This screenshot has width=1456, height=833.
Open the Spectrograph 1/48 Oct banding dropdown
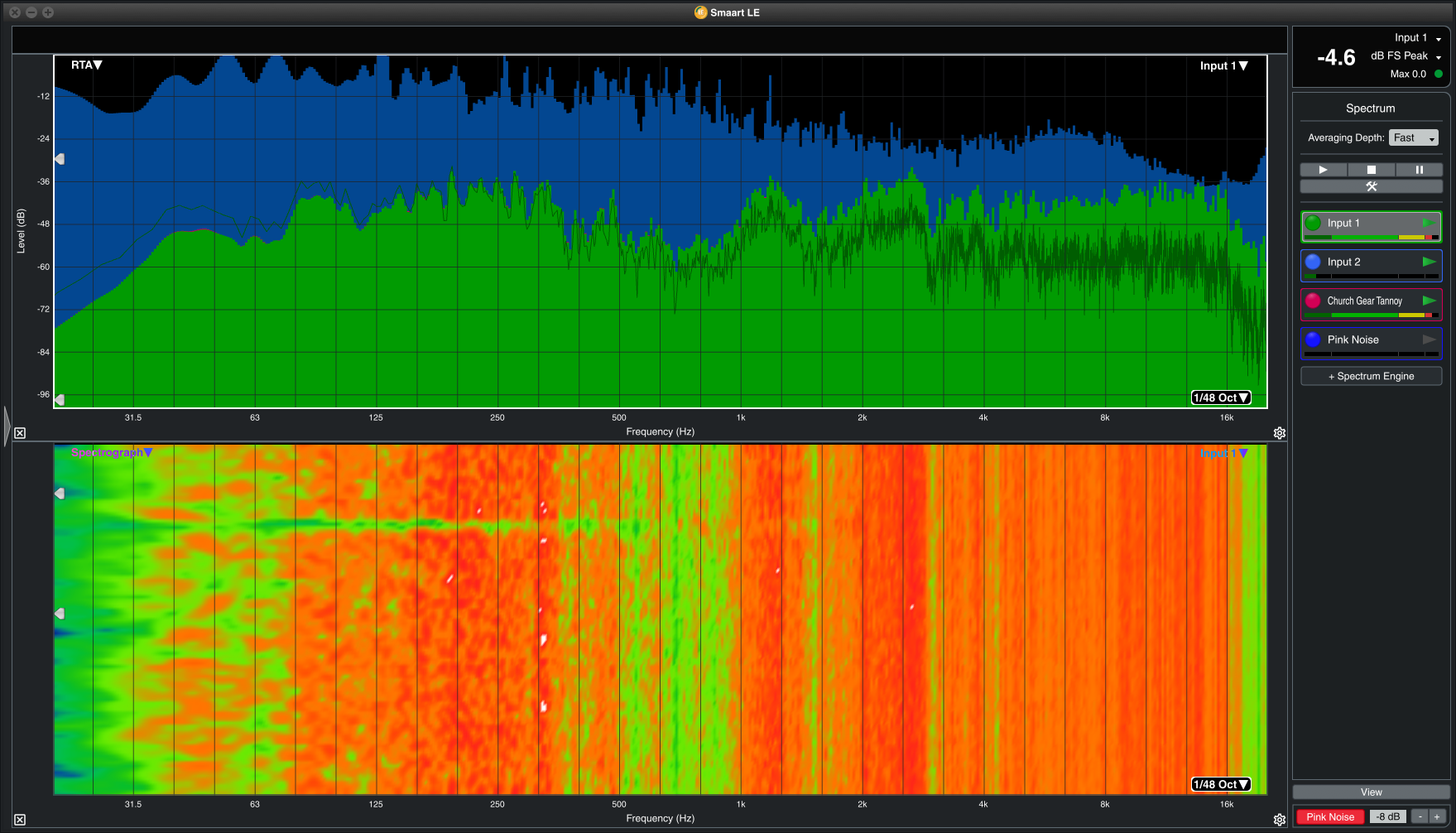coord(1221,784)
